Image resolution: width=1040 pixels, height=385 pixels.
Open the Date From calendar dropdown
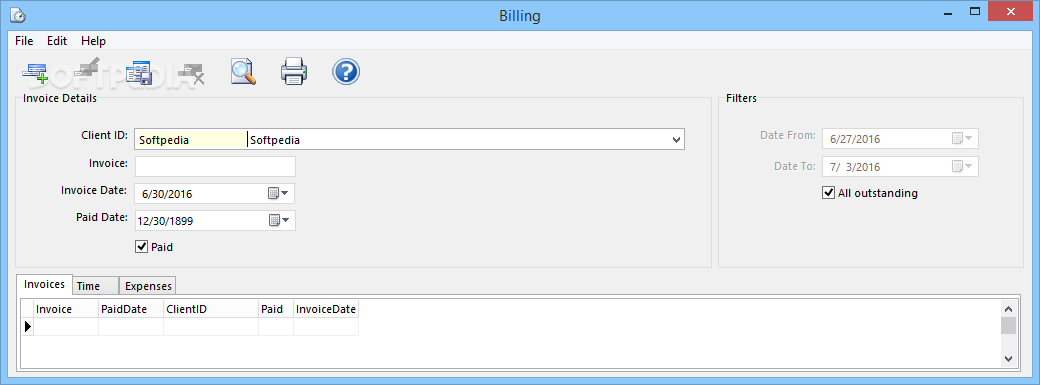point(962,139)
